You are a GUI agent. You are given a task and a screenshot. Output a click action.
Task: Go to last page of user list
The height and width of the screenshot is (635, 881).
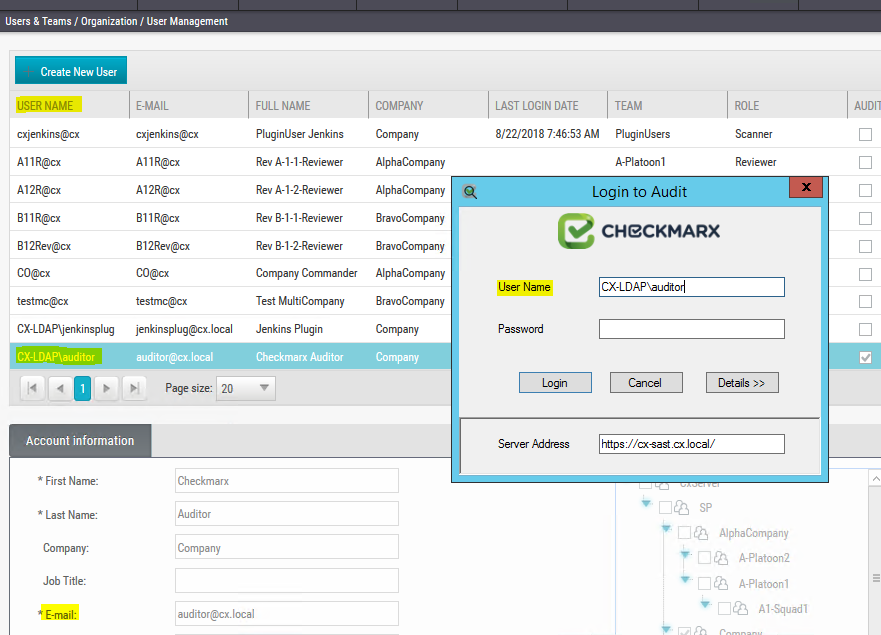pos(134,388)
